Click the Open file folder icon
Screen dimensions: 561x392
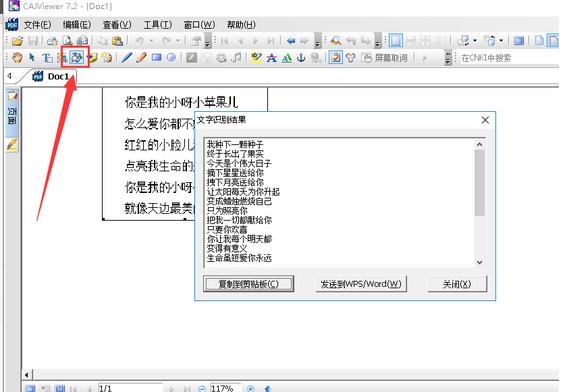(x=17, y=41)
